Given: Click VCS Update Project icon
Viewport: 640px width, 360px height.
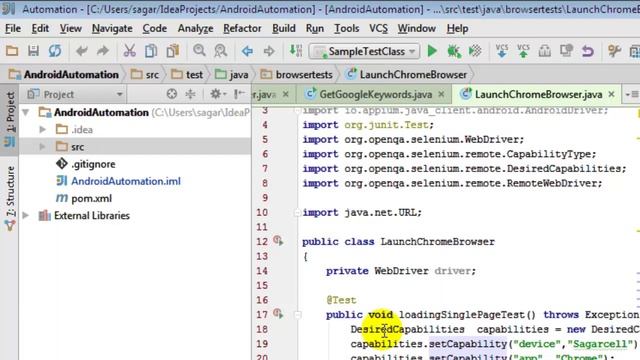Looking at the screenshot, I should [x=502, y=51].
